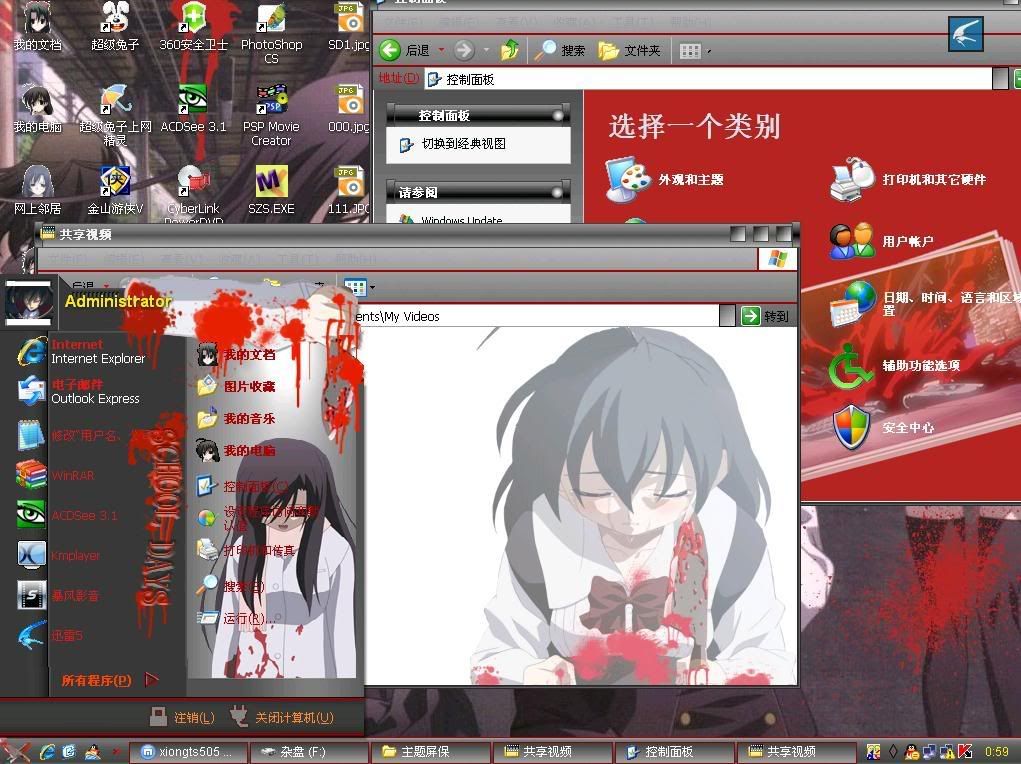Click 关闭计算机 shutdown button

[282, 717]
